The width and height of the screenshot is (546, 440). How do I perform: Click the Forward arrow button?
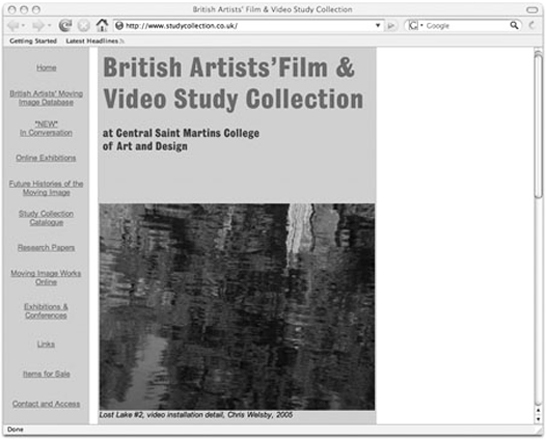(x=38, y=26)
